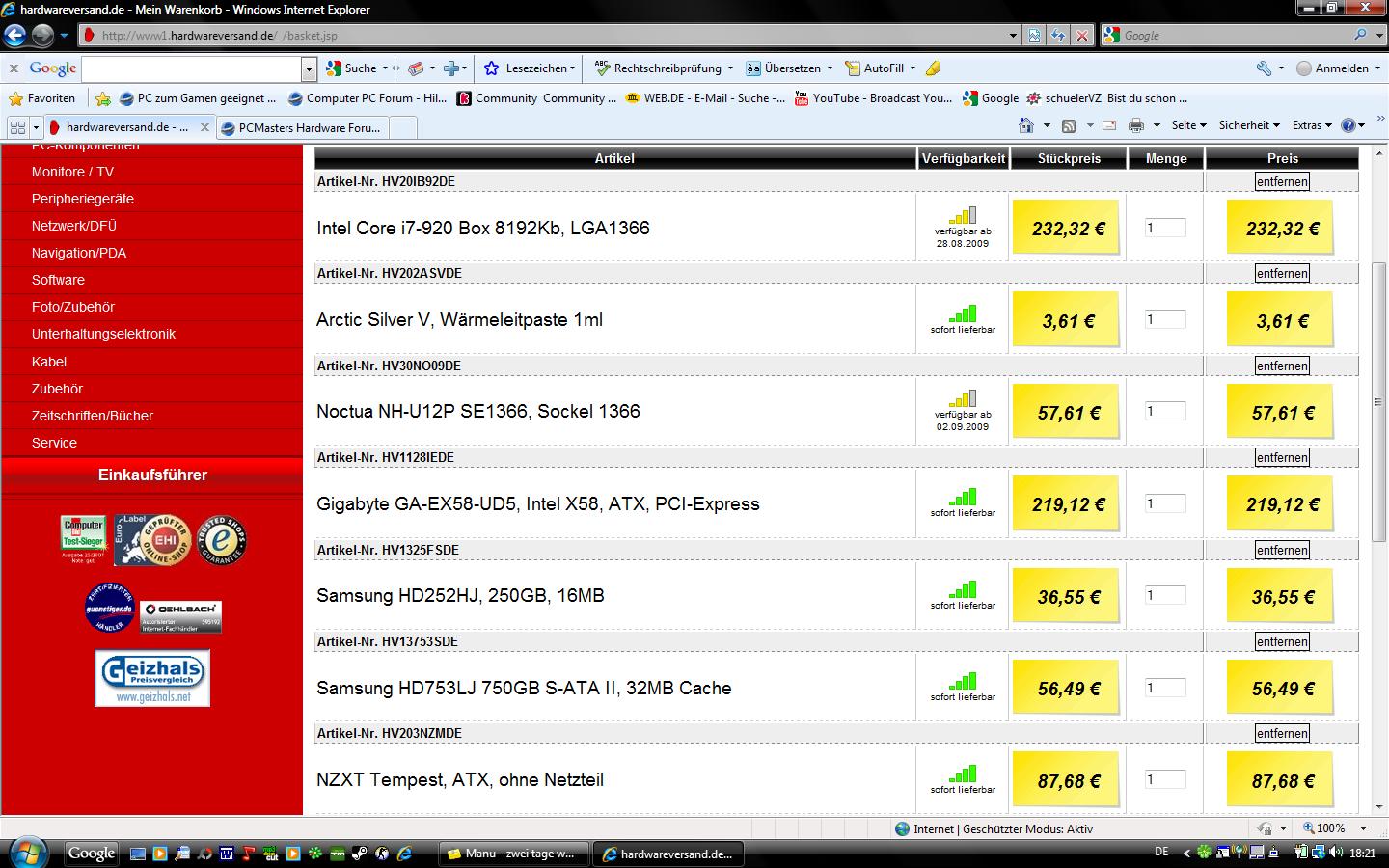Image resolution: width=1389 pixels, height=868 pixels.
Task: Click the Refresh page icon
Action: 1058,36
